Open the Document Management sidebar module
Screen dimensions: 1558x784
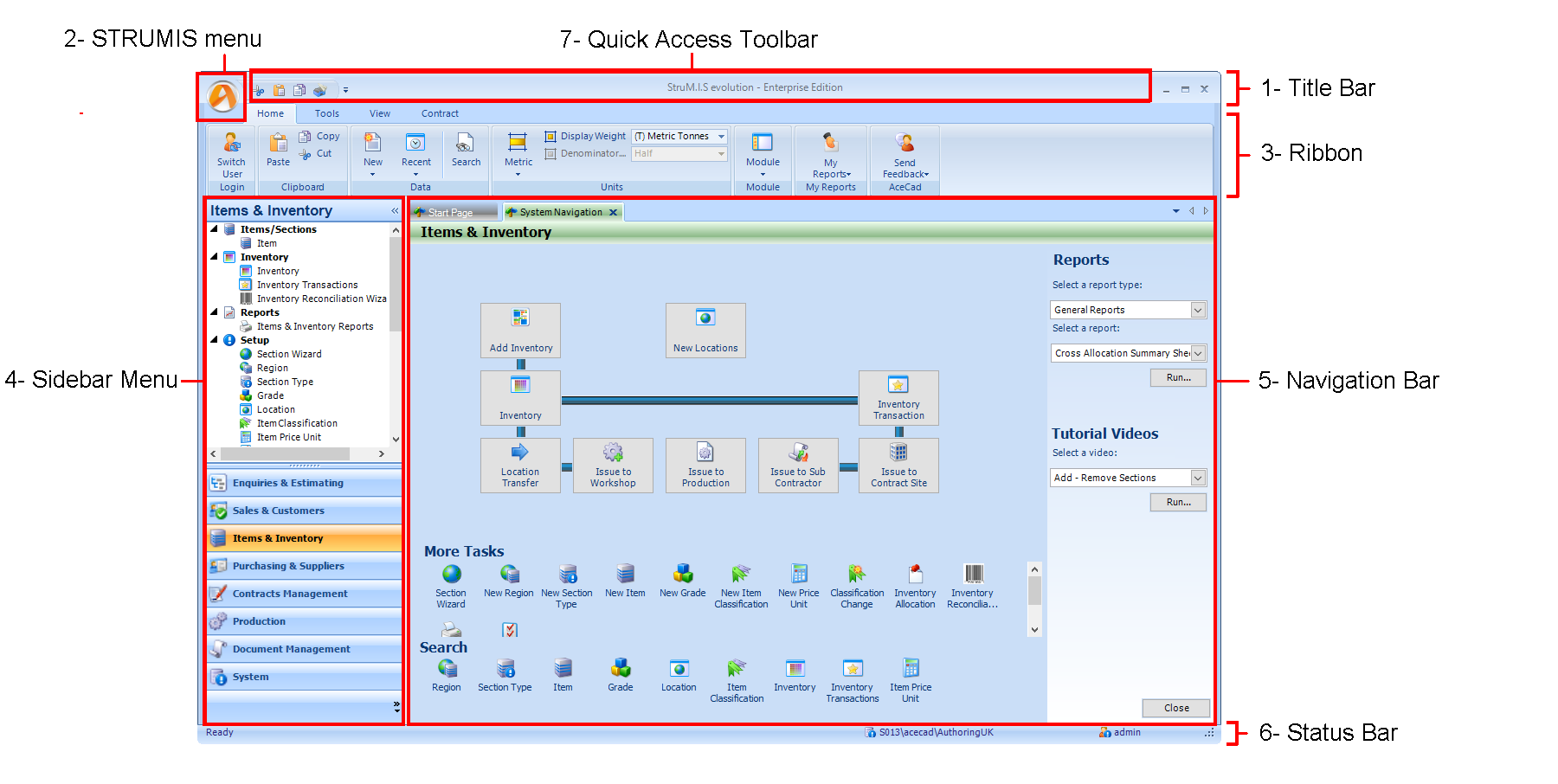tap(304, 649)
